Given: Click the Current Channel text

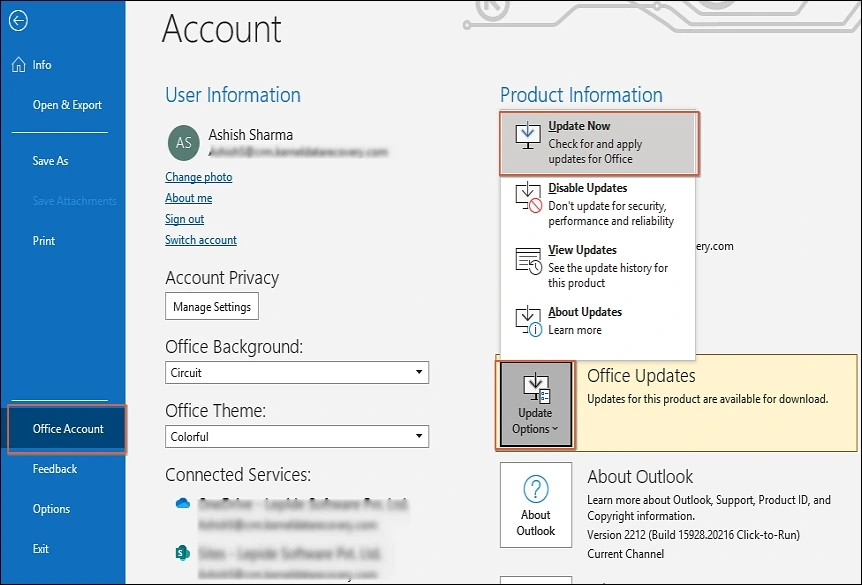Looking at the screenshot, I should click(x=626, y=554).
